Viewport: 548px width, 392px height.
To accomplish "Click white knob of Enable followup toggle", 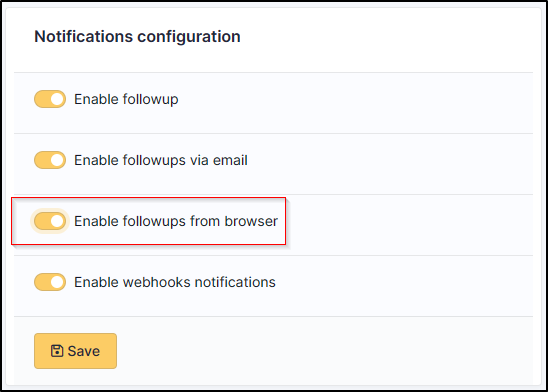I will pyautogui.click(x=57, y=99).
